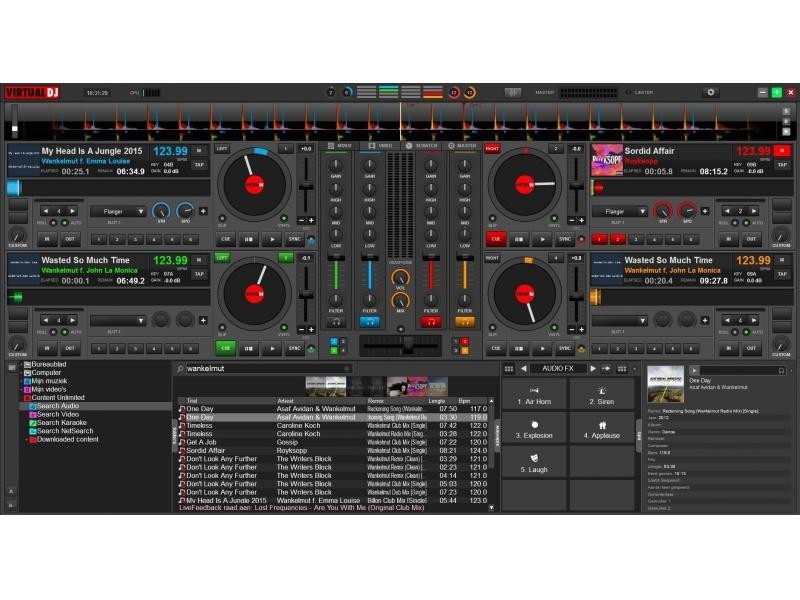
Task: Lower deck 1 pitch with the minus button
Action: pyautogui.click(x=301, y=220)
